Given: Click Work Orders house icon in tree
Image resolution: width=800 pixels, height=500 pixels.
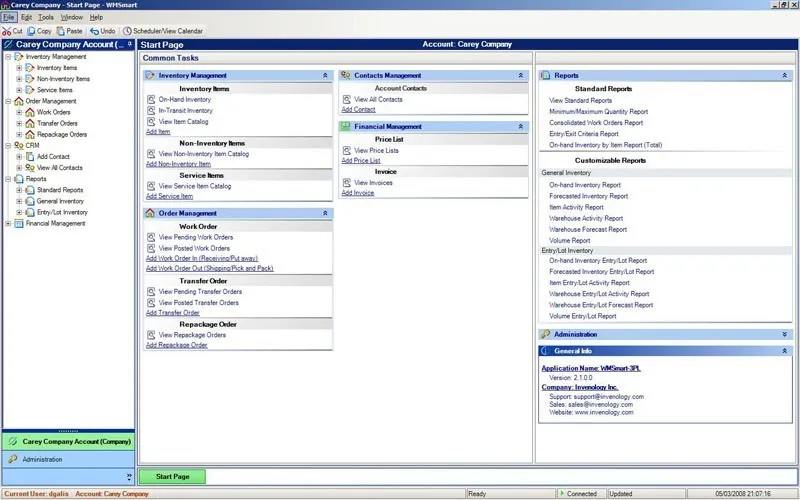Looking at the screenshot, I should [x=30, y=112].
